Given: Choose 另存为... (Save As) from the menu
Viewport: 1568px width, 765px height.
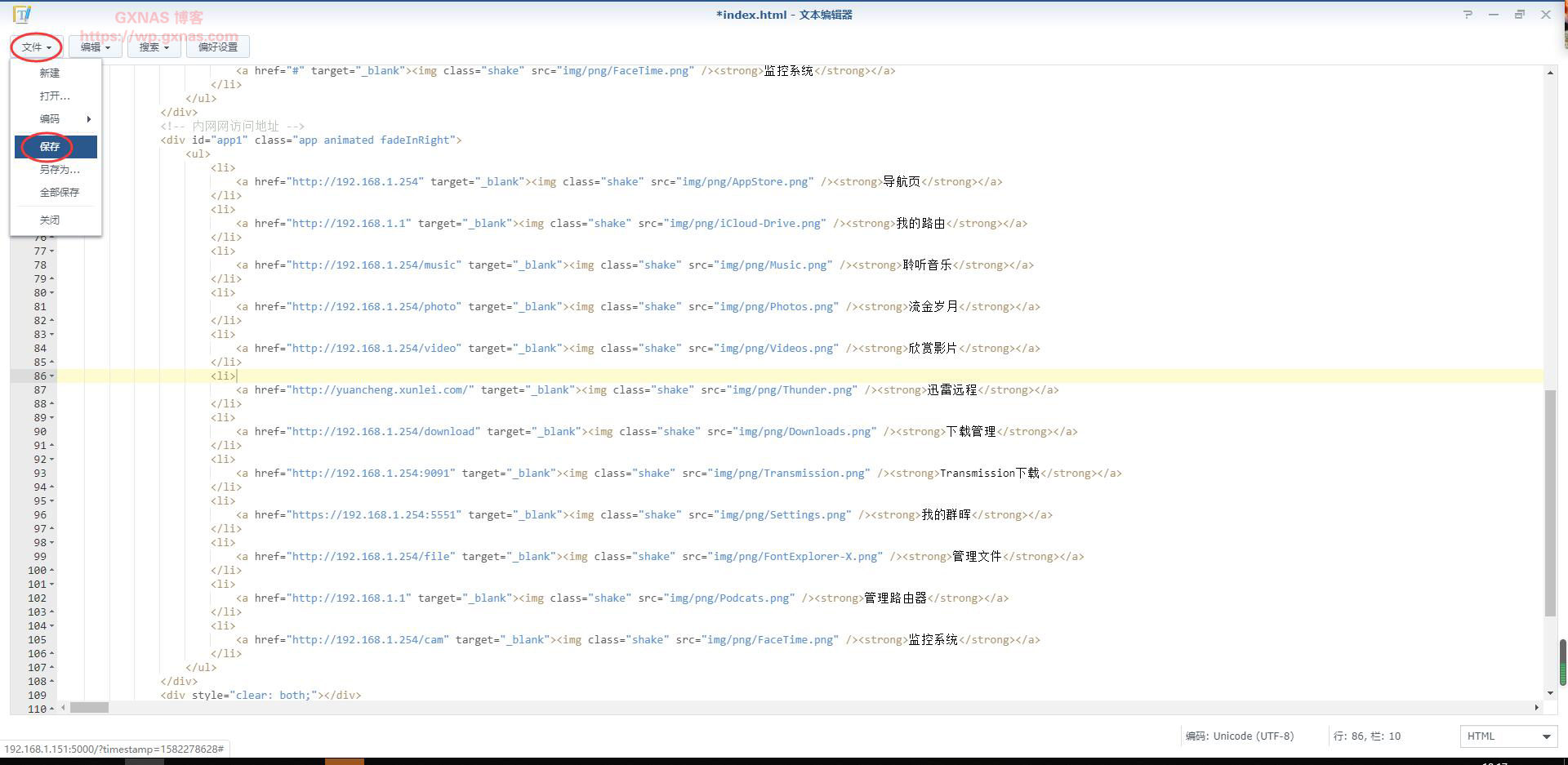Looking at the screenshot, I should pyautogui.click(x=60, y=170).
